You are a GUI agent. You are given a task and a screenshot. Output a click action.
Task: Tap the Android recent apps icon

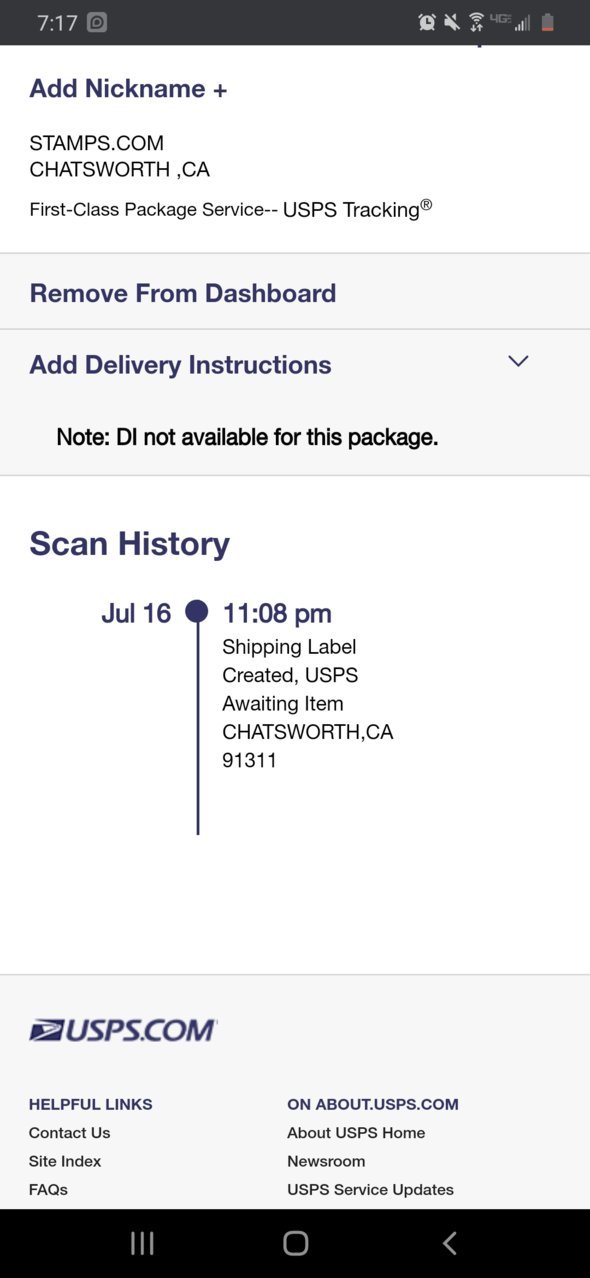coord(143,1243)
